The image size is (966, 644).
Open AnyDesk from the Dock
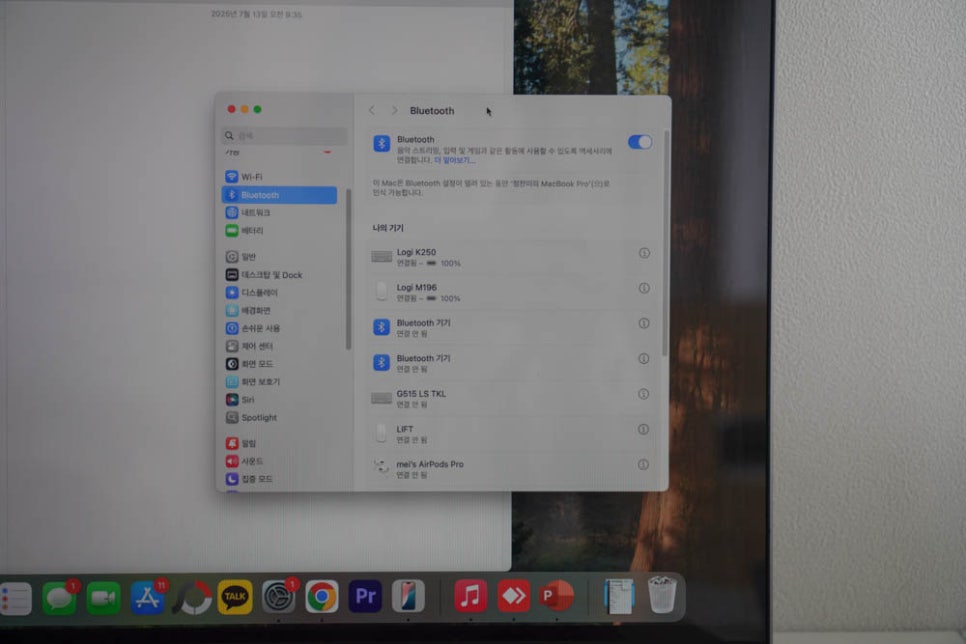pyautogui.click(x=514, y=596)
